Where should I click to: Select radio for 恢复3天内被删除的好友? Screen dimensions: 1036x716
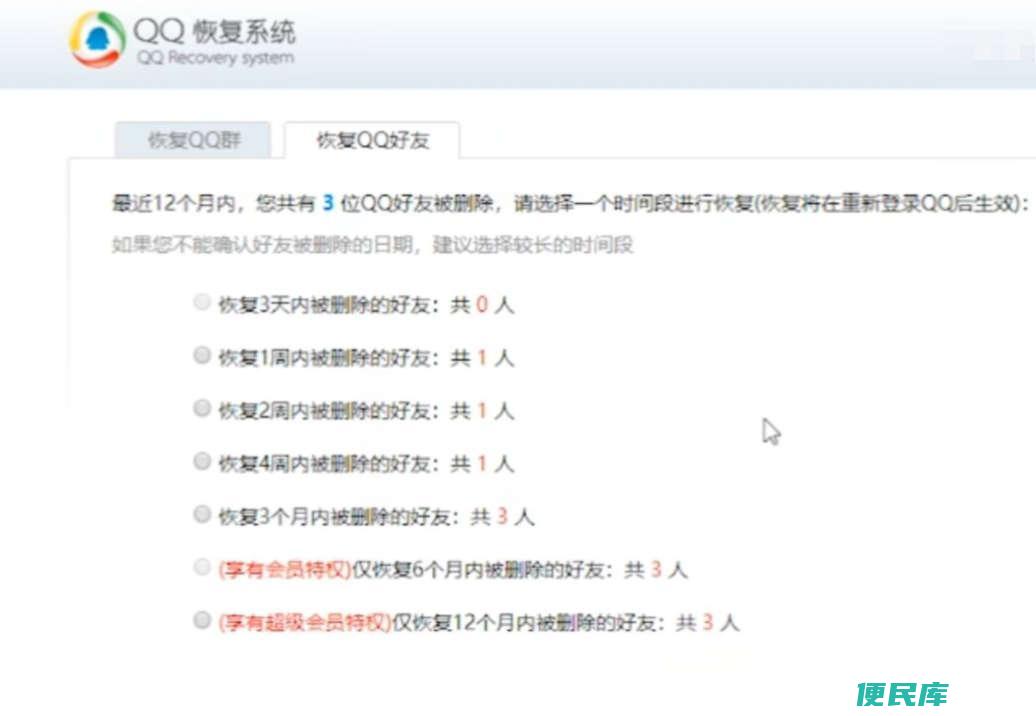pos(202,303)
